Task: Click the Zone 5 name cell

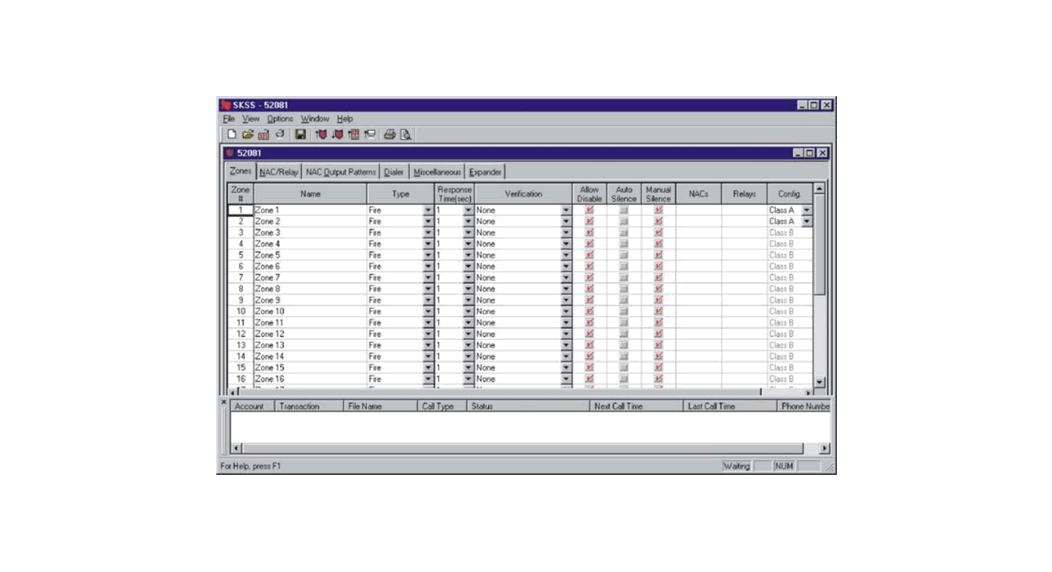Action: 310,255
